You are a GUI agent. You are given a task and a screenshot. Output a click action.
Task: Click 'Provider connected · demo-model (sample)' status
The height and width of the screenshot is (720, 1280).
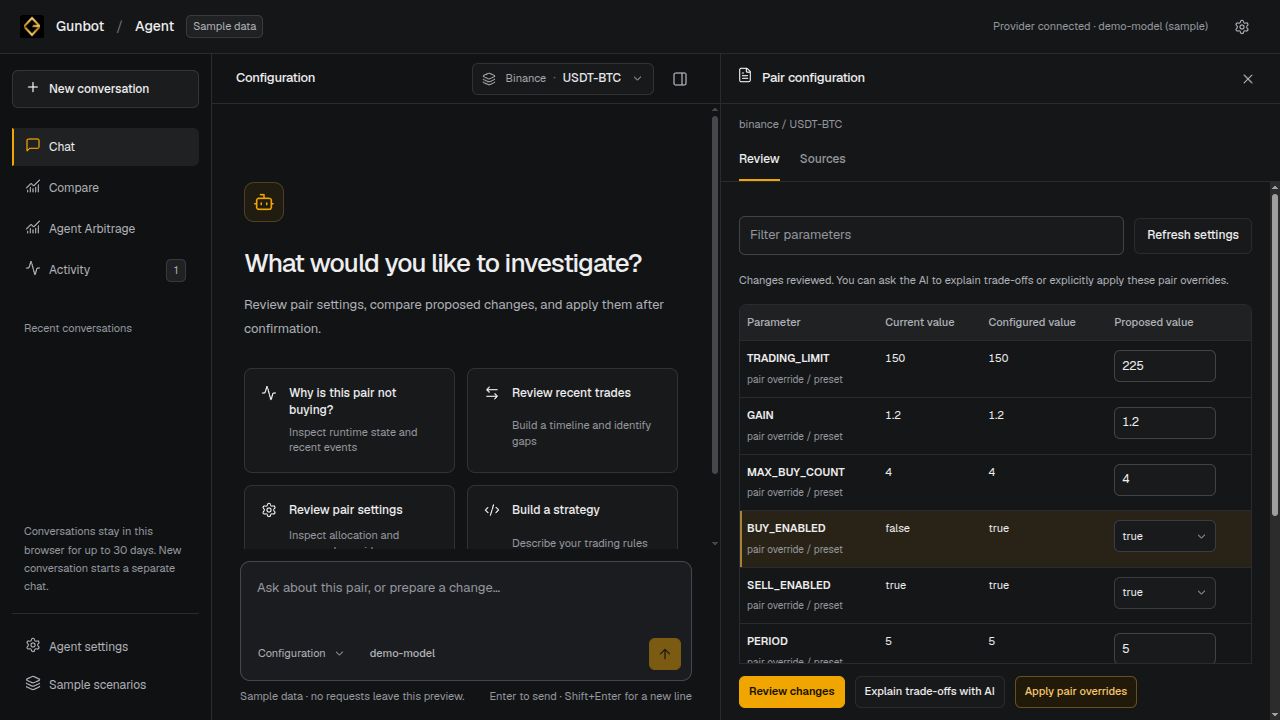coord(1100,27)
